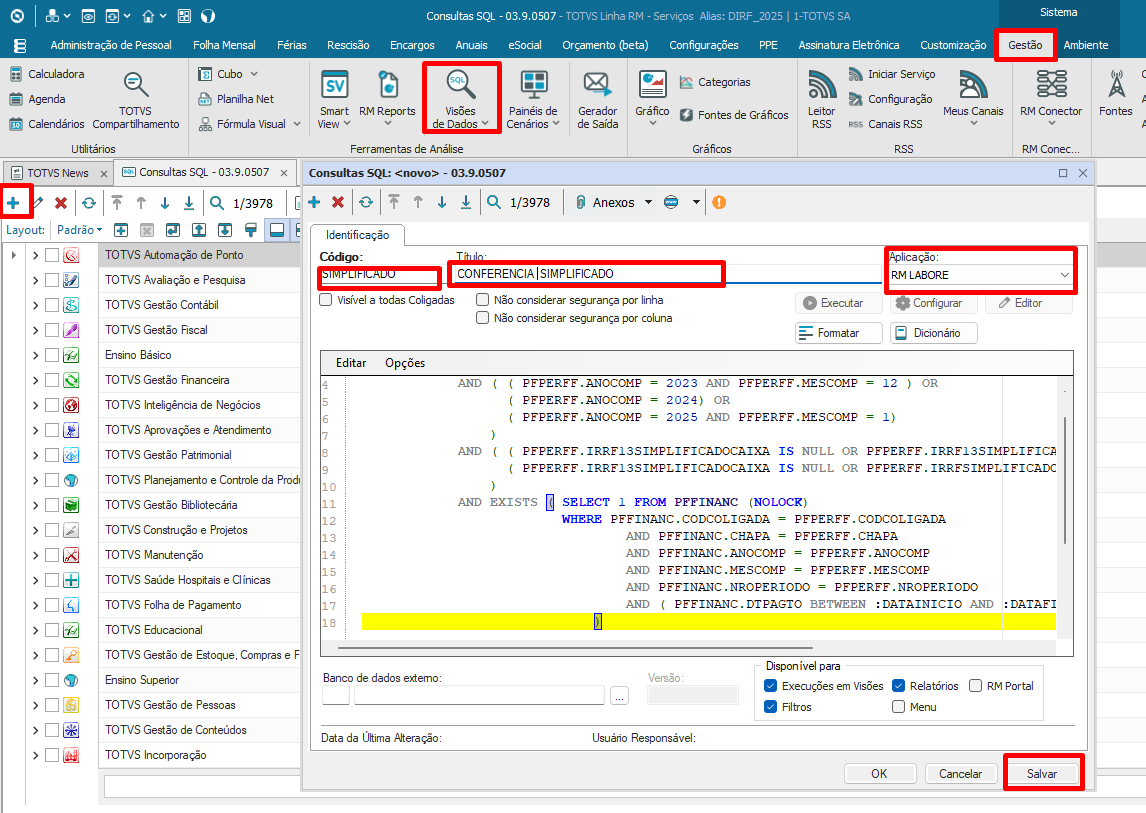Refresh the query list in the left toolbar

89,203
